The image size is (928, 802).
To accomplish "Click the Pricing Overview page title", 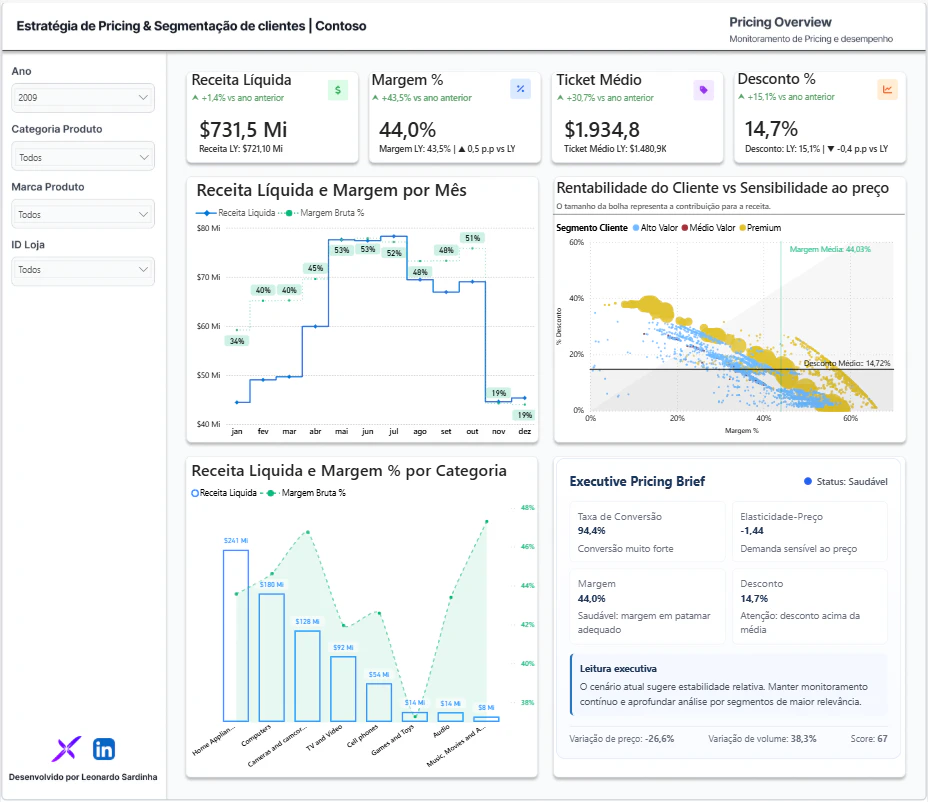I will click(780, 22).
